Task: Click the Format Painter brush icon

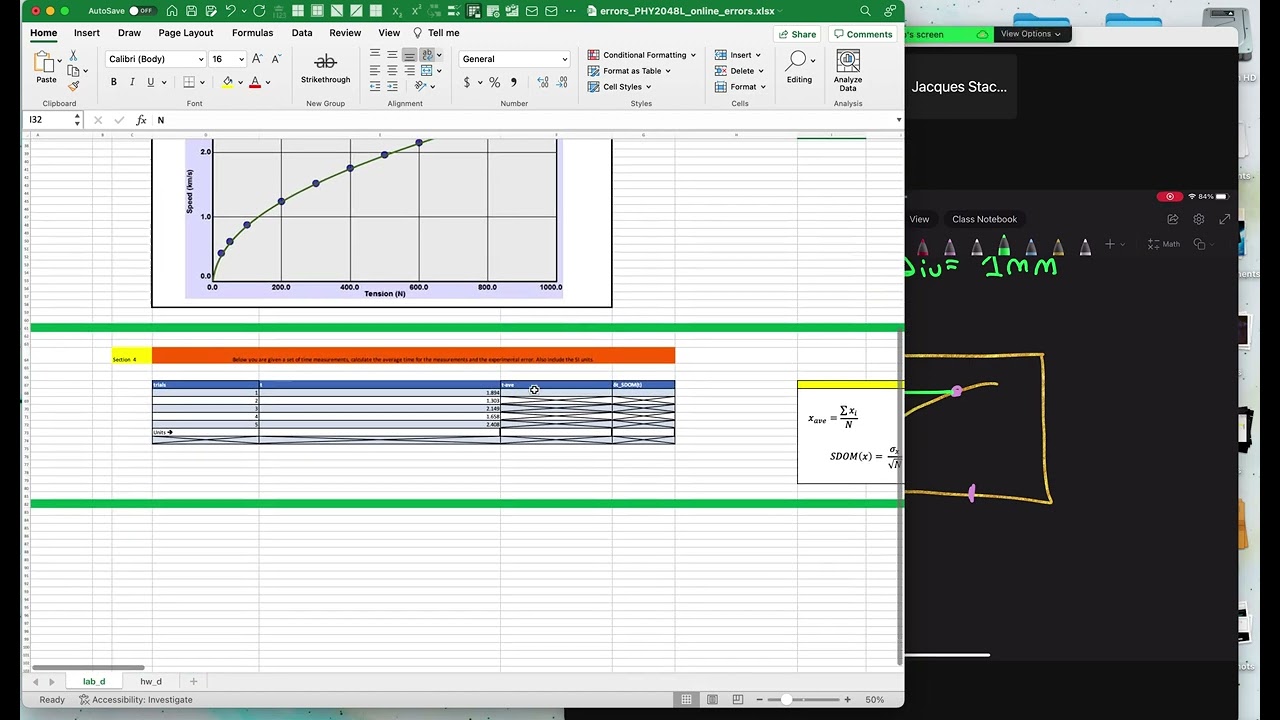Action: [73, 85]
